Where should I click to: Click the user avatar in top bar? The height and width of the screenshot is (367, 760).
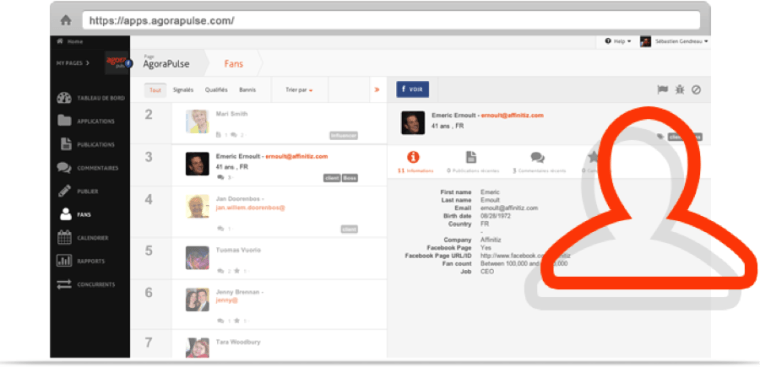pyautogui.click(x=645, y=42)
